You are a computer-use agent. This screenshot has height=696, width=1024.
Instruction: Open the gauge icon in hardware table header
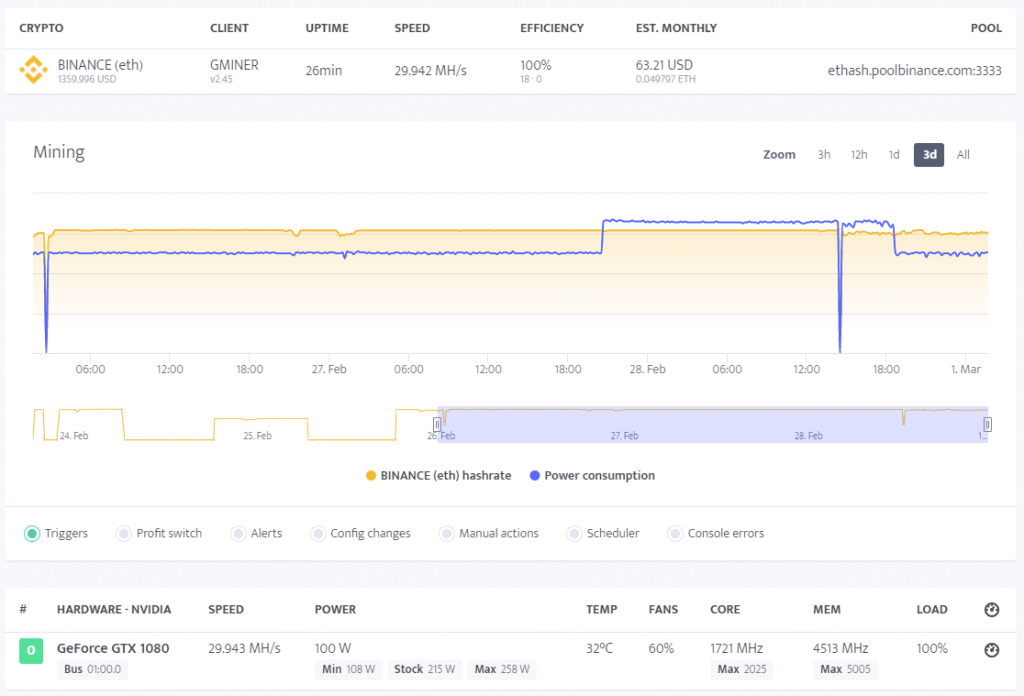(x=991, y=610)
